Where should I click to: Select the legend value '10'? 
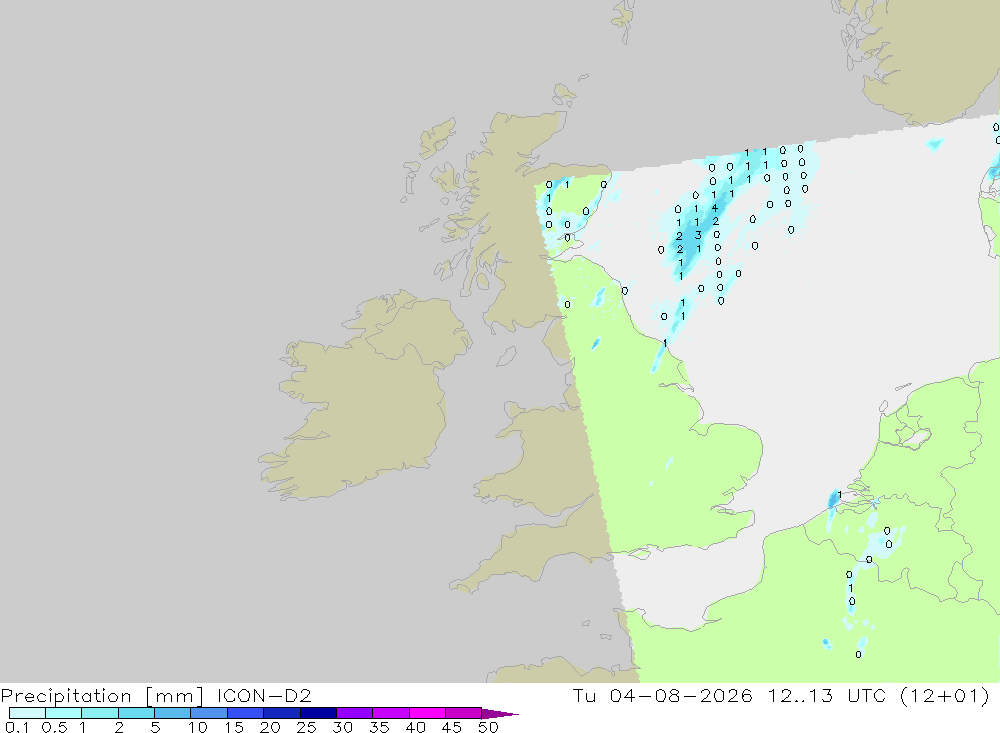[198, 727]
